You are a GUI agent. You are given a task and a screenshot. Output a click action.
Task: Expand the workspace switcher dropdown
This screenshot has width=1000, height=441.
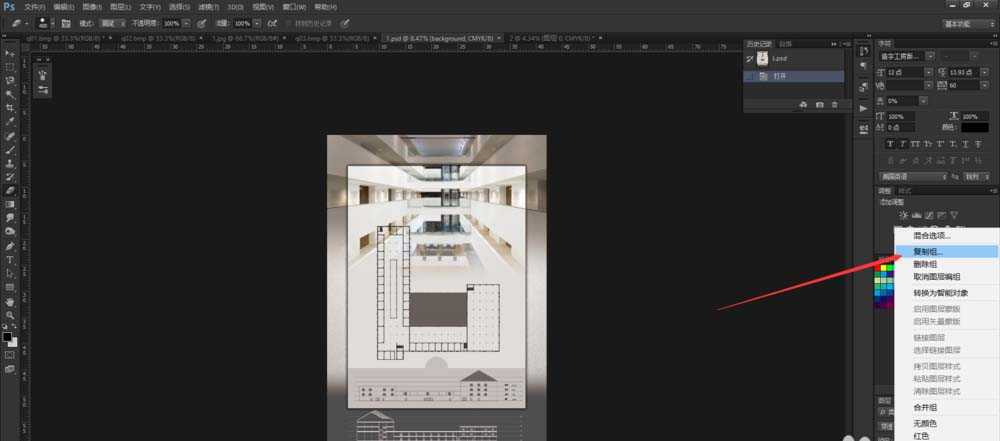968,22
